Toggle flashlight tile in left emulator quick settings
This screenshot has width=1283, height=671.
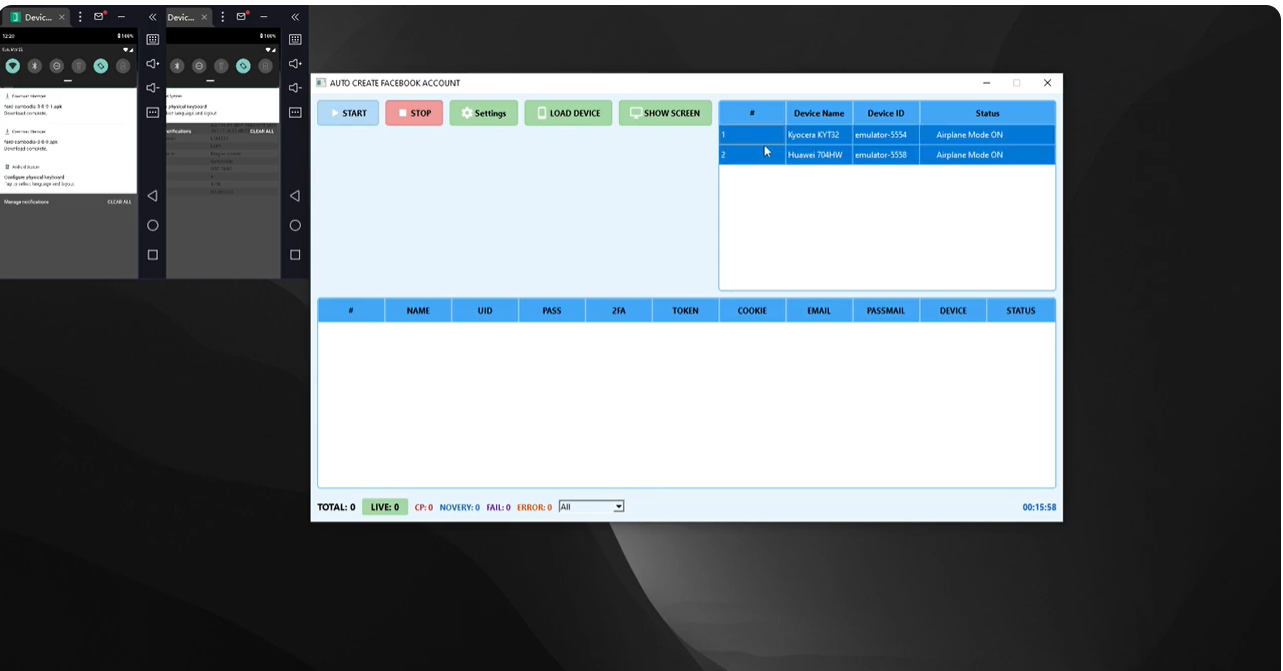click(x=78, y=66)
